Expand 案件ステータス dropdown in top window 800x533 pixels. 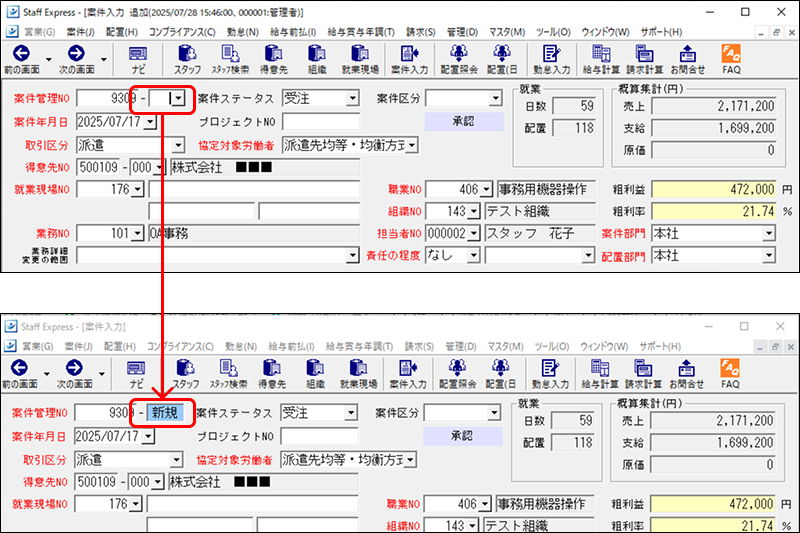tap(353, 98)
